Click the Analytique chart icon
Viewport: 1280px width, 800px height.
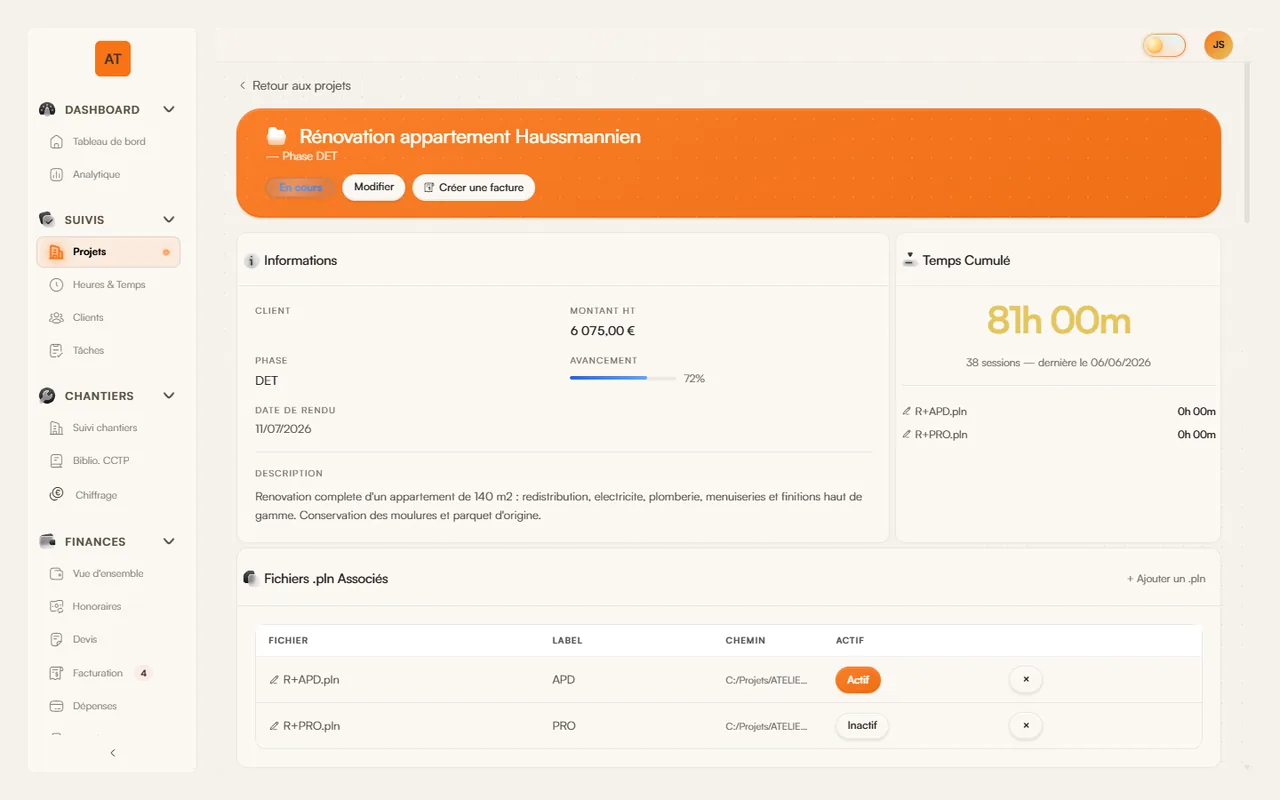pyautogui.click(x=56, y=175)
